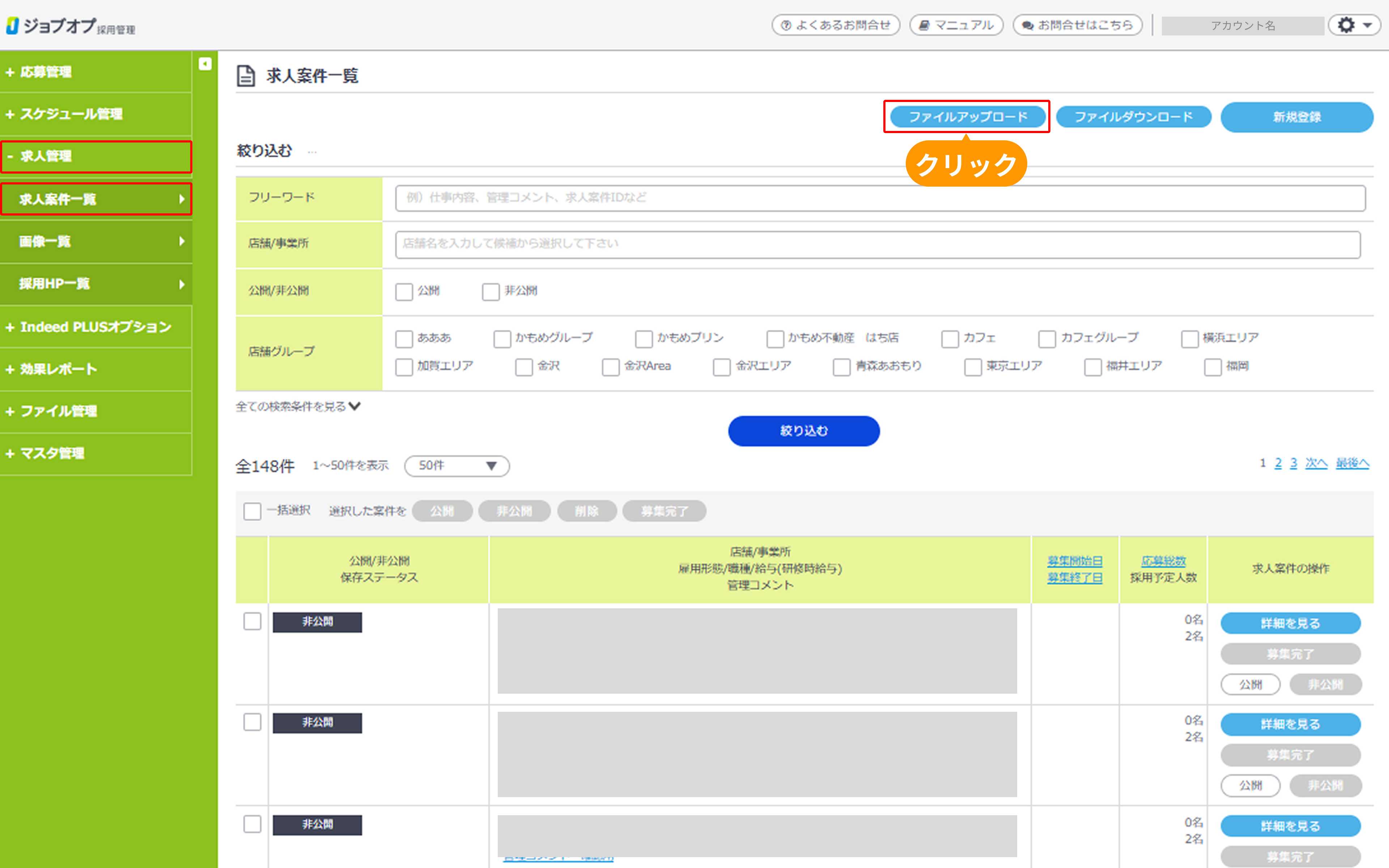
Task: Expand 全ての検索条件を見る
Action: 298,407
